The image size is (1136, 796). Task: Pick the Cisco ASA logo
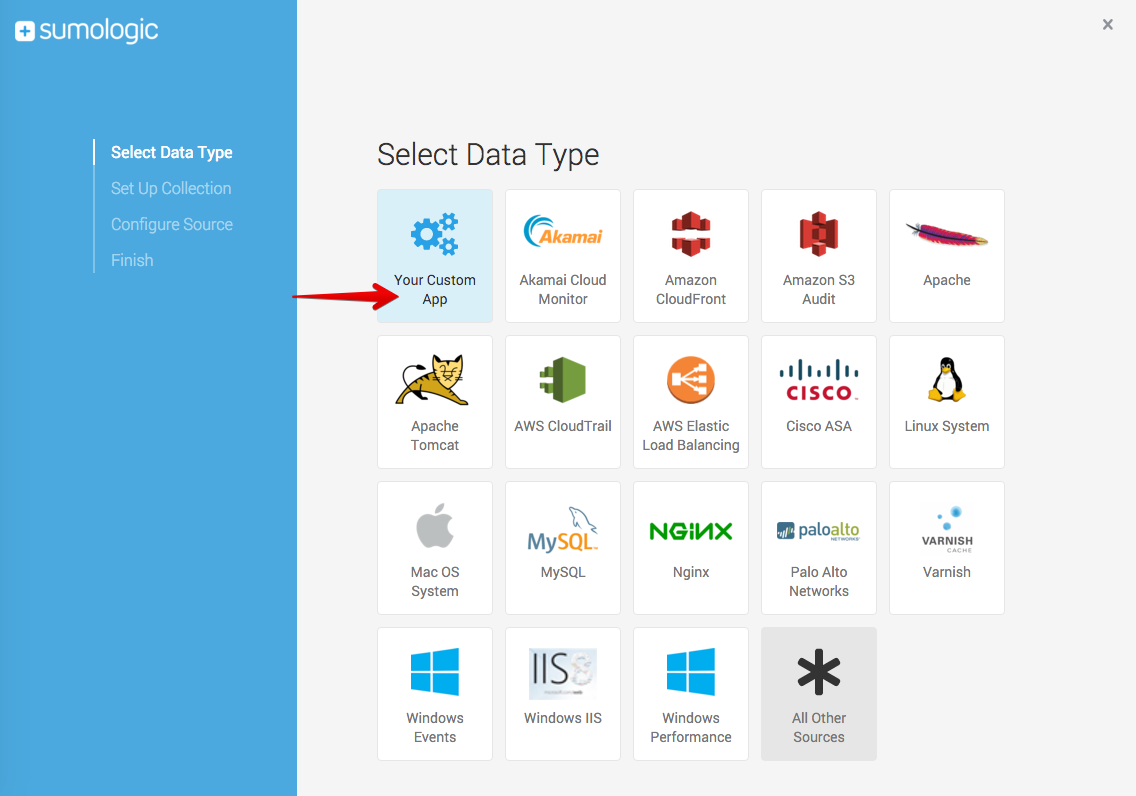[x=819, y=381]
